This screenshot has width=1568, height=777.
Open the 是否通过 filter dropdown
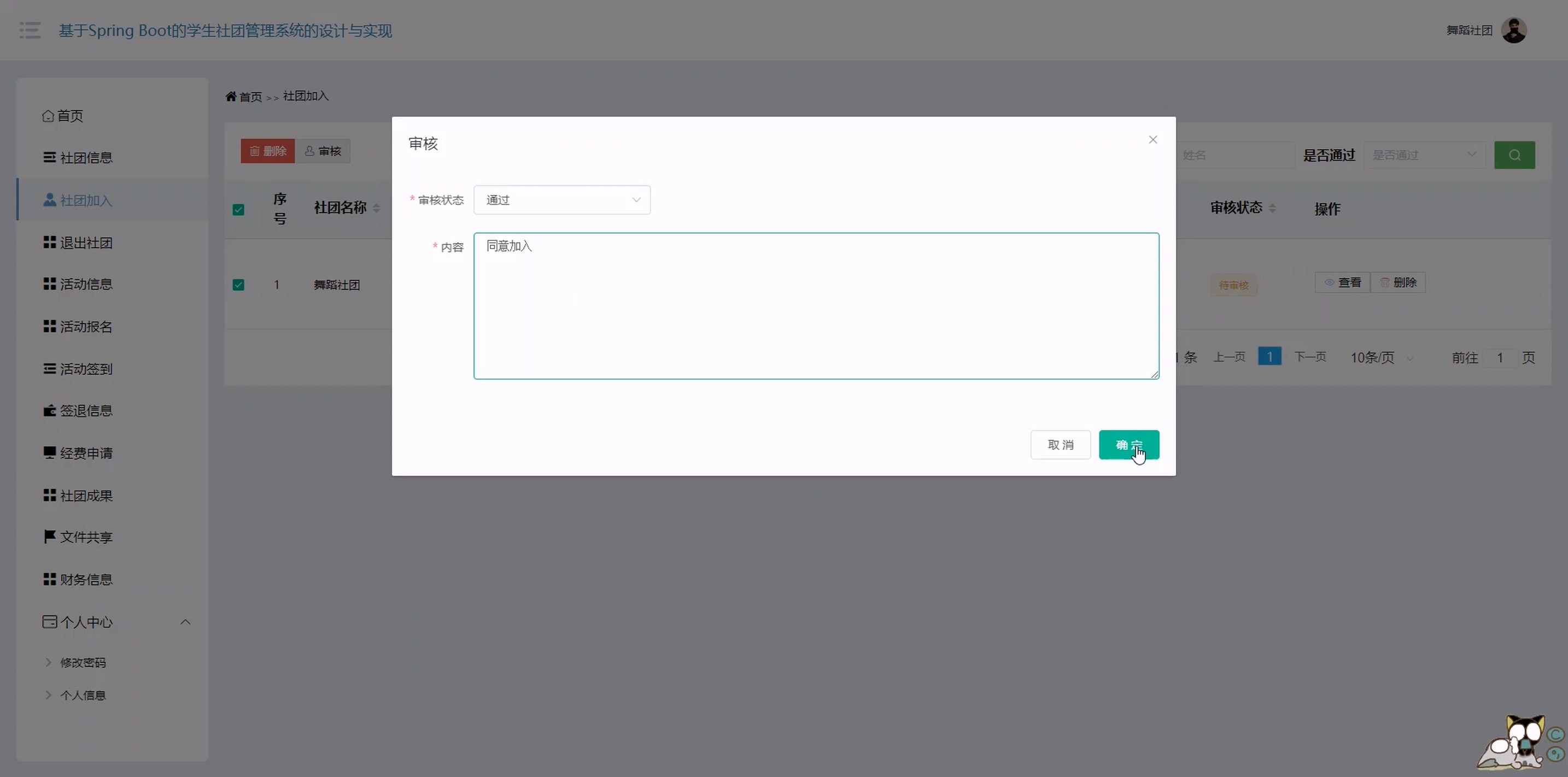pos(1424,155)
